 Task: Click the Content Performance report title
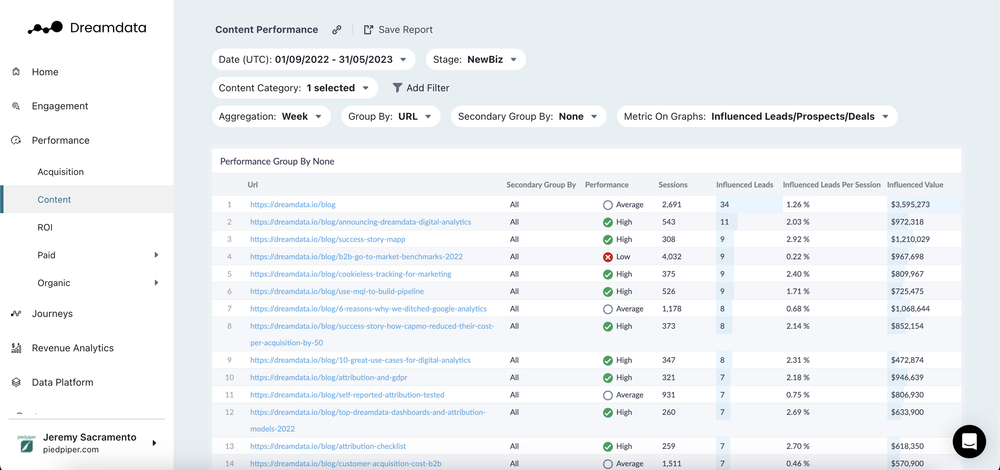(x=267, y=30)
